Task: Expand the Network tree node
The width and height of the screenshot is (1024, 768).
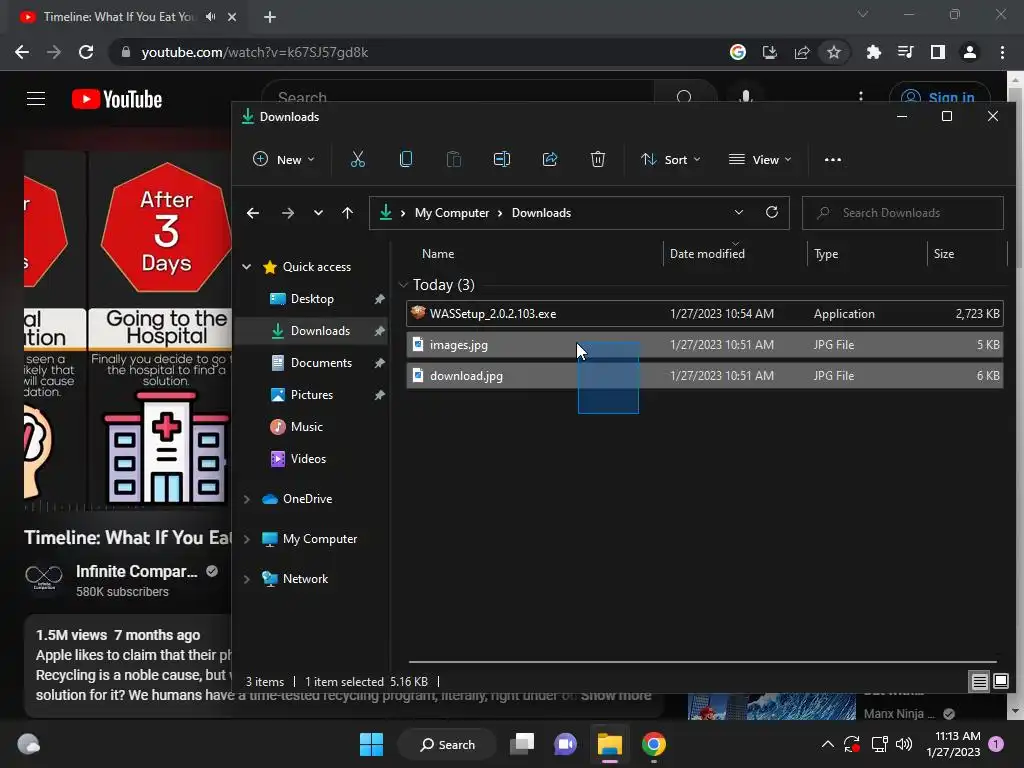Action: point(247,579)
